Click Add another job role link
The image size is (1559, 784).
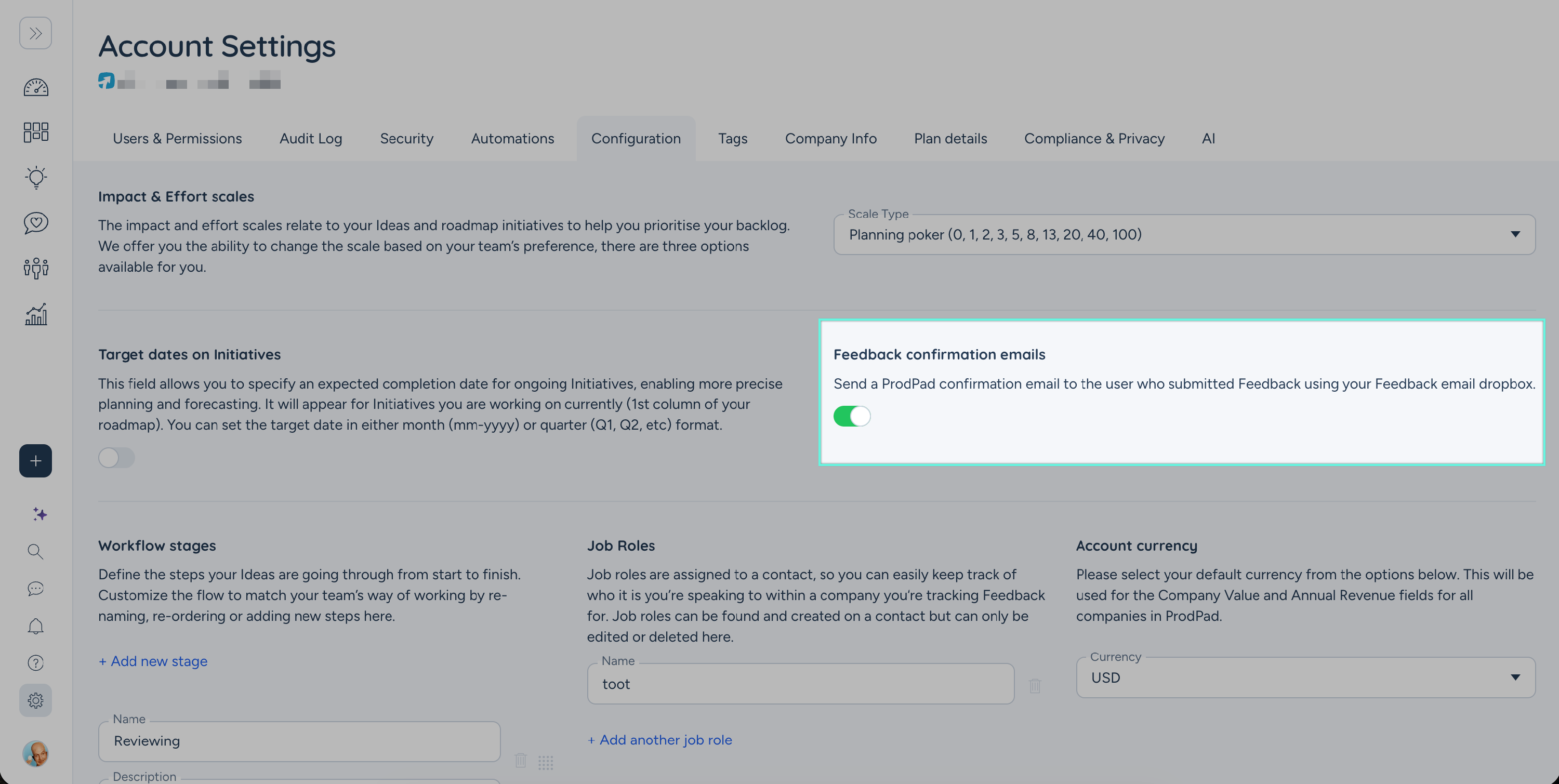(x=659, y=740)
